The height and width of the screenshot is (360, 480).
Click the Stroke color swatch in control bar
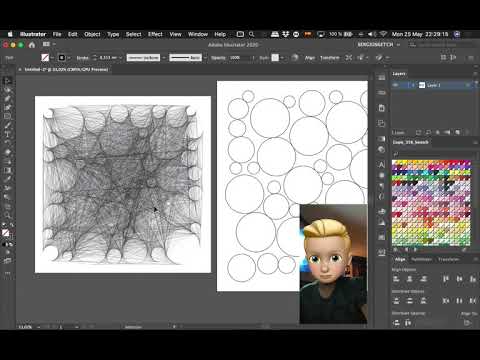(x=62, y=58)
